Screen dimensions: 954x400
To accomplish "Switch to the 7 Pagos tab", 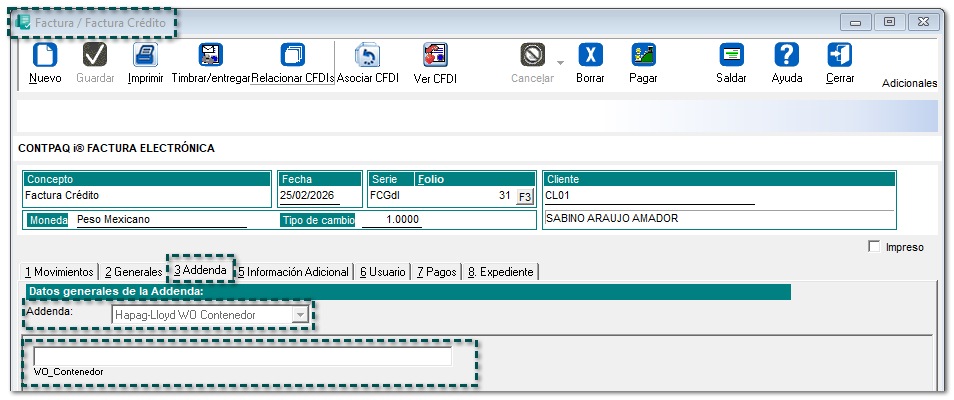I will 436,271.
